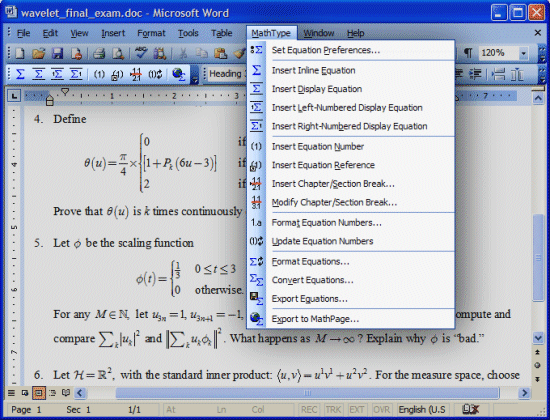550x420 pixels.
Task: Choose Insert Chapter/Section Break menu entry
Action: click(351, 184)
